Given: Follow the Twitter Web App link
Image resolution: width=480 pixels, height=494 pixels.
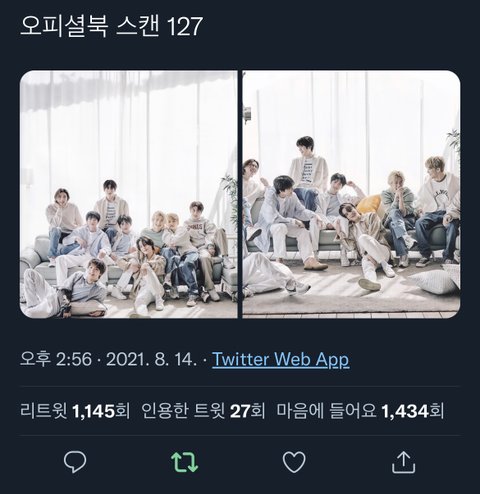Looking at the screenshot, I should [x=281, y=359].
